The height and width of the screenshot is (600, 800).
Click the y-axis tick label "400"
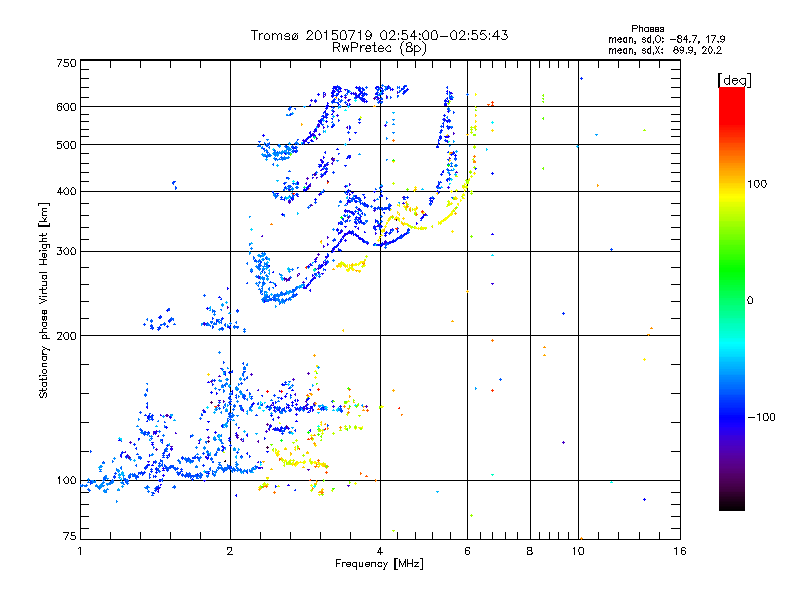[x=66, y=191]
